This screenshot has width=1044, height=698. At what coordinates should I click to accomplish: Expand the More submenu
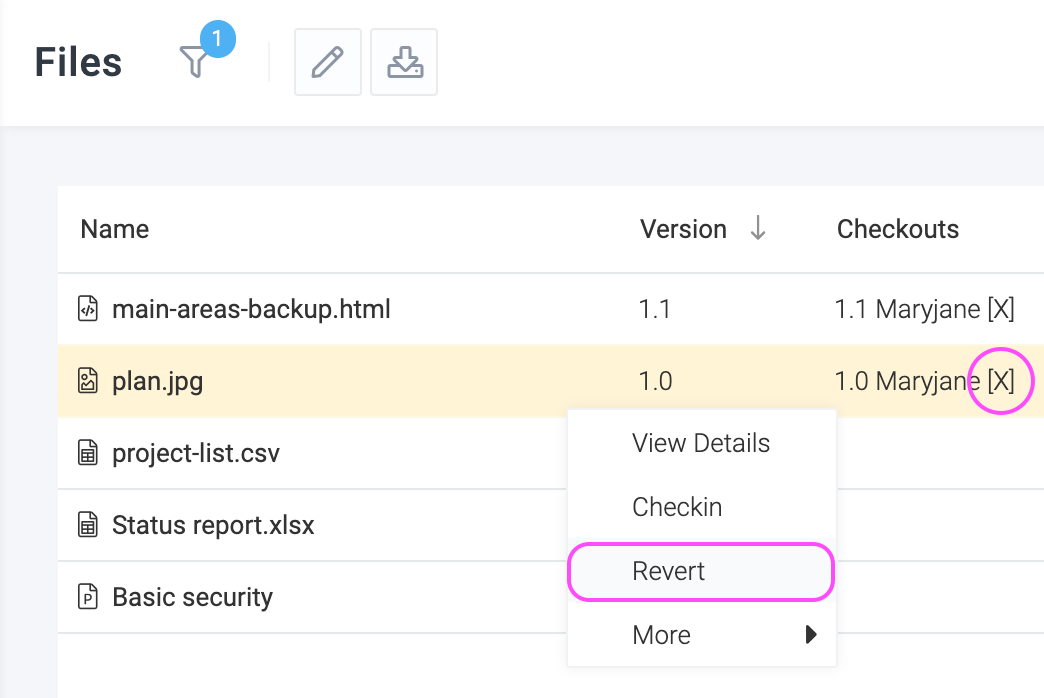(x=702, y=635)
